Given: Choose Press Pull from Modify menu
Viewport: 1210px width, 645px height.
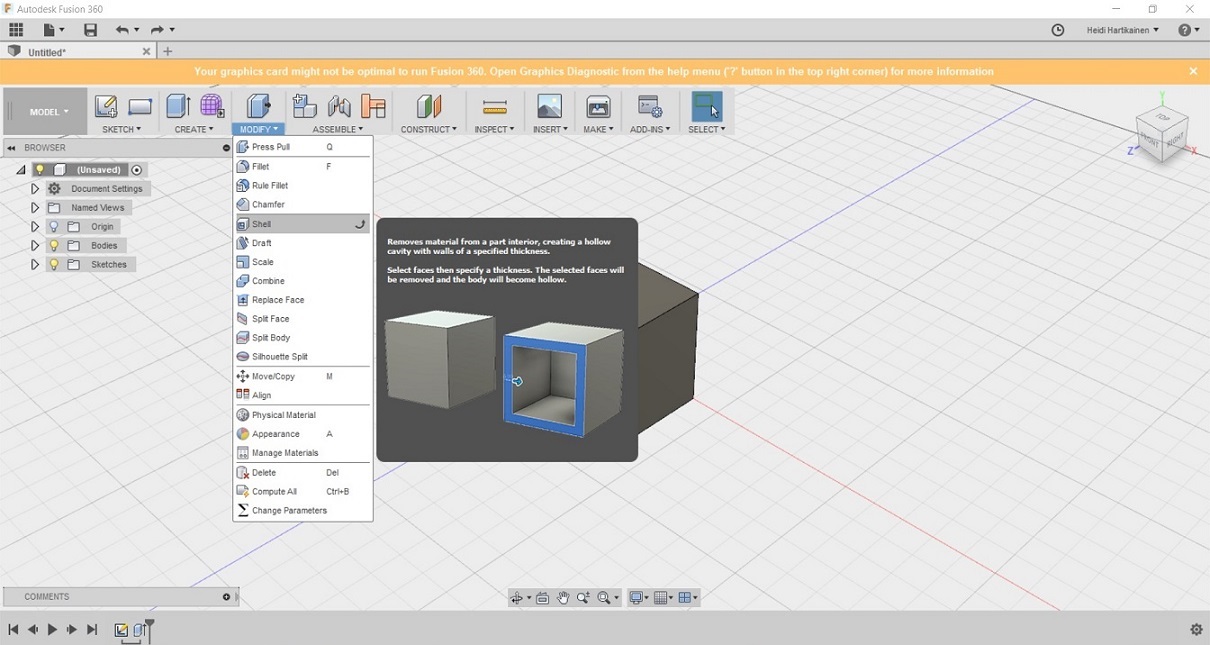Looking at the screenshot, I should click(303, 147).
